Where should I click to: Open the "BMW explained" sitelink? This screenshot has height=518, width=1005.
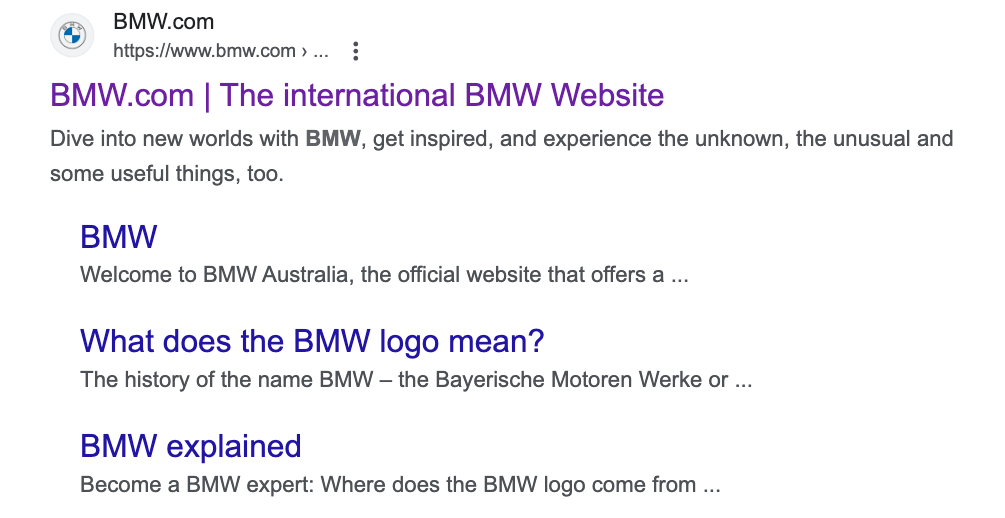tap(191, 446)
